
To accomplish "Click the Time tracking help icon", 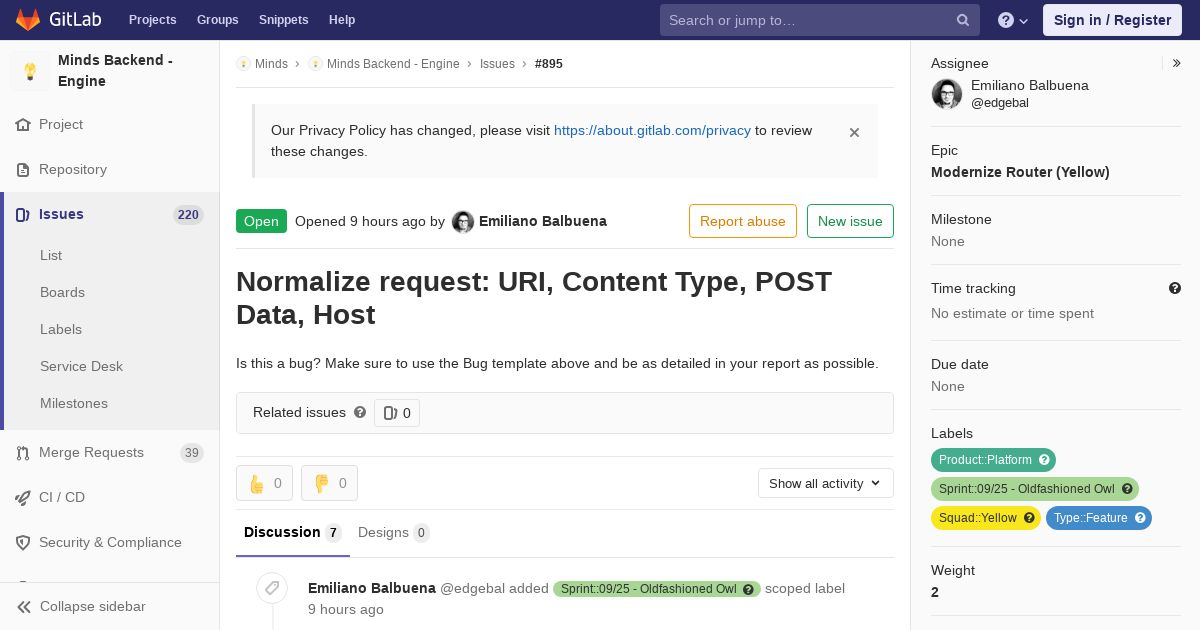I will [1175, 288].
